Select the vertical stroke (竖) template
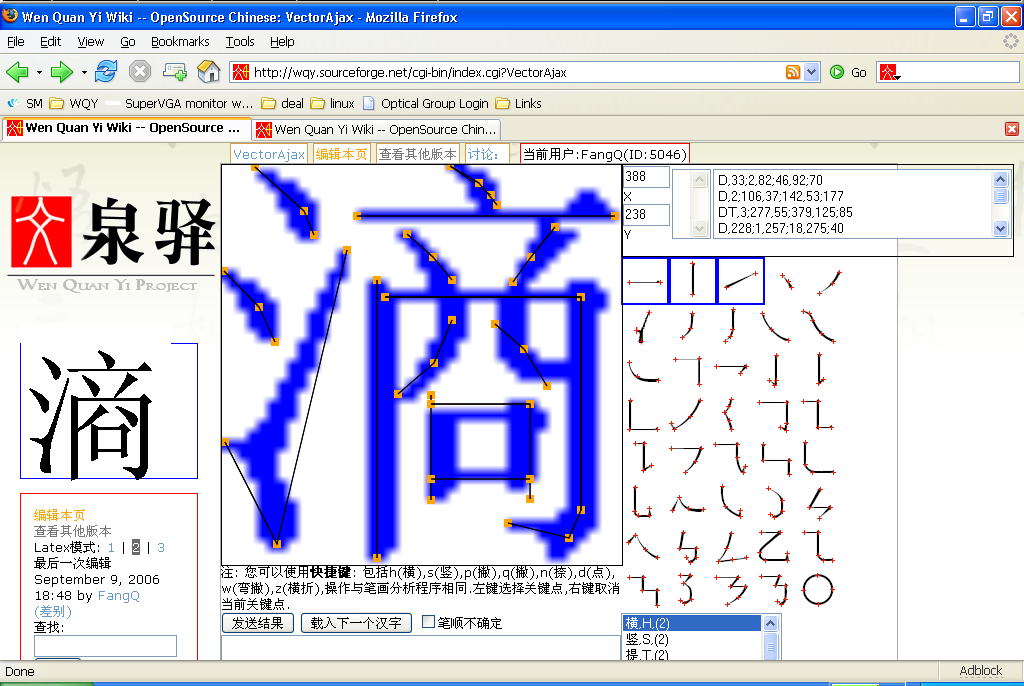 click(x=693, y=282)
